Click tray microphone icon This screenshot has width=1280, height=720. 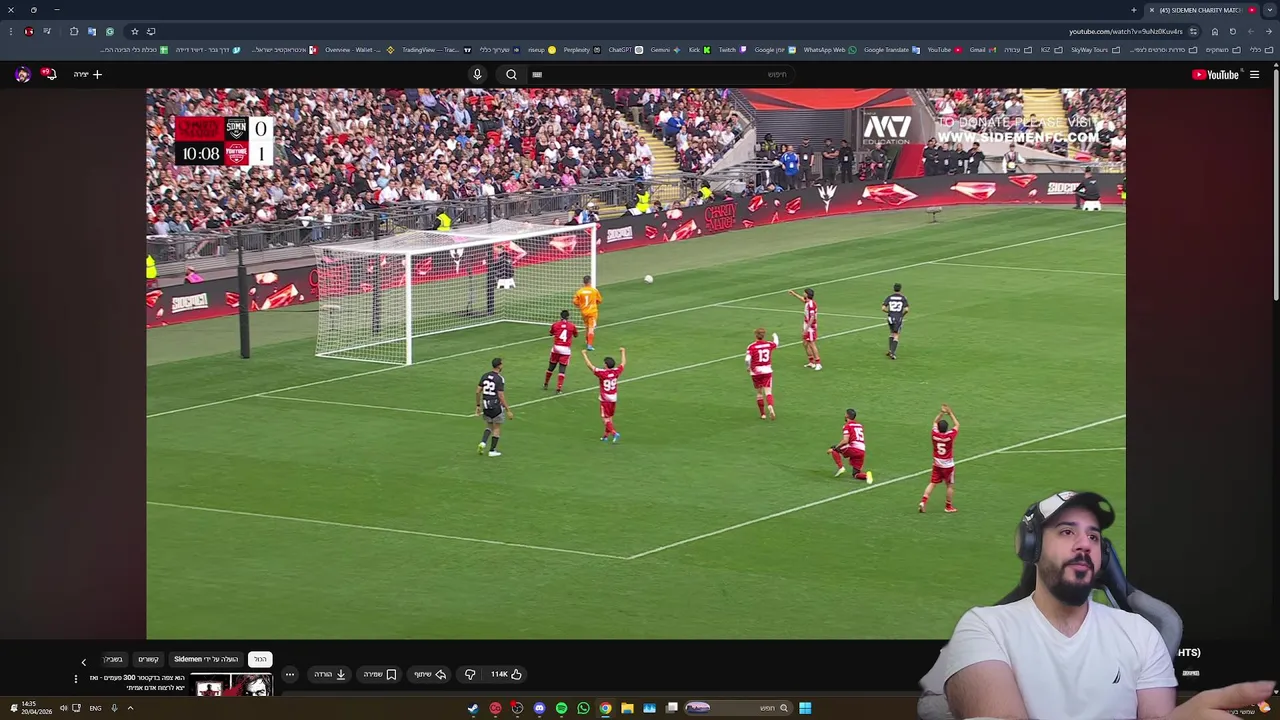point(114,708)
